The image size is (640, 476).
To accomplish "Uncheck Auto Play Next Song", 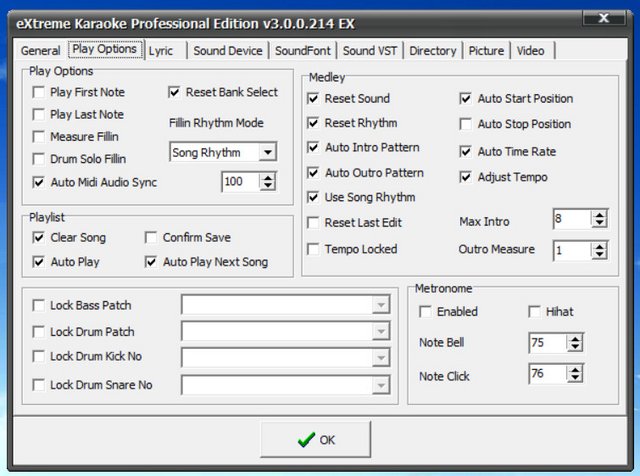I will click(x=151, y=262).
